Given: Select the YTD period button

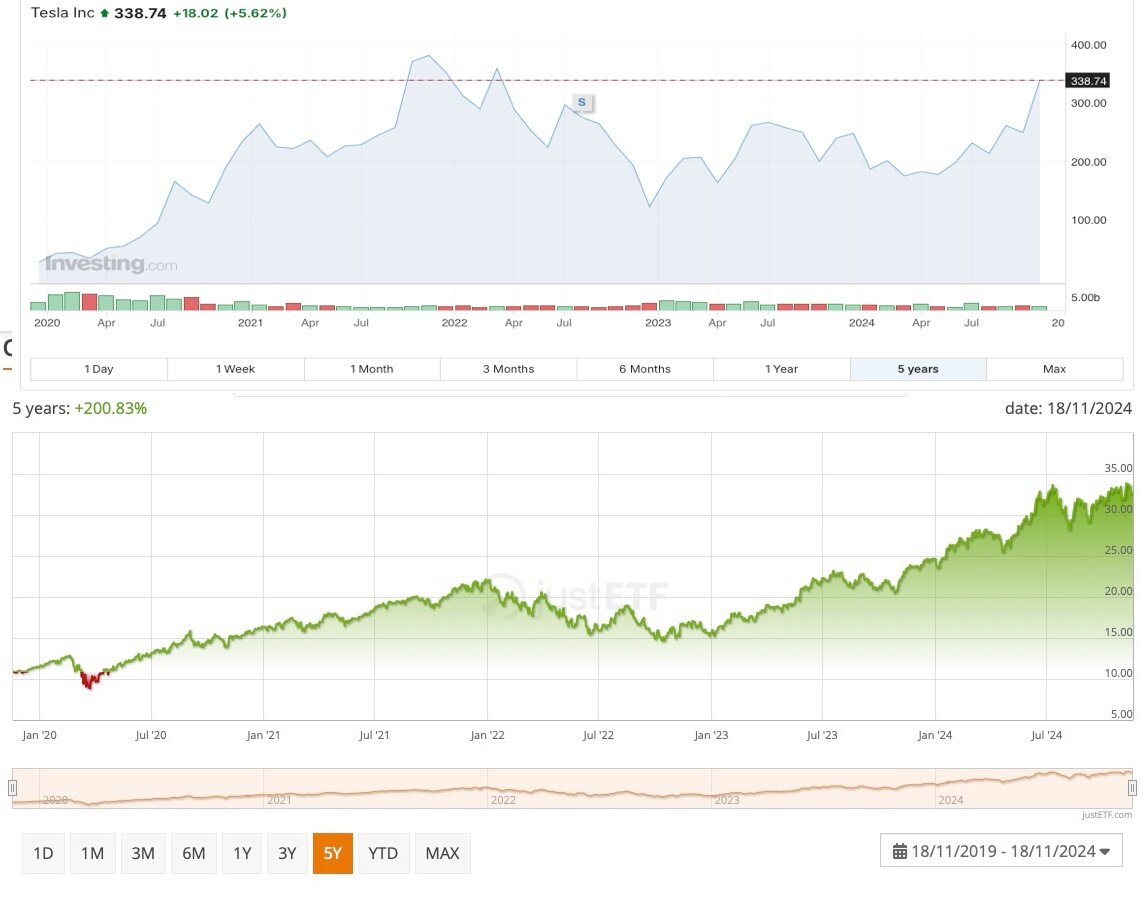Looking at the screenshot, I should pos(383,853).
